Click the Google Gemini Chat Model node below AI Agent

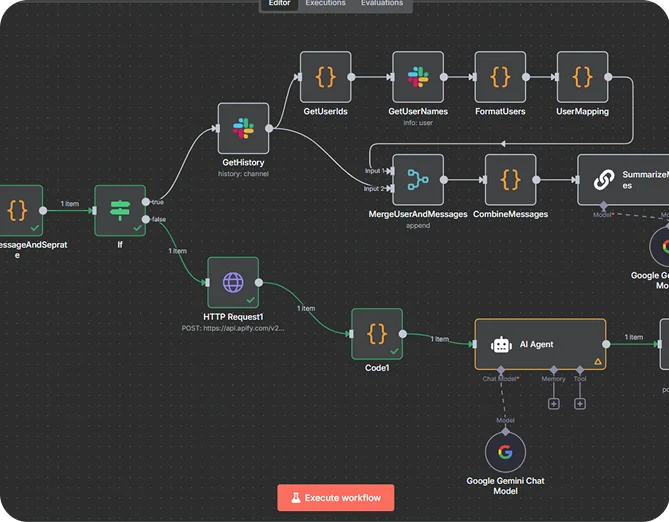point(505,452)
